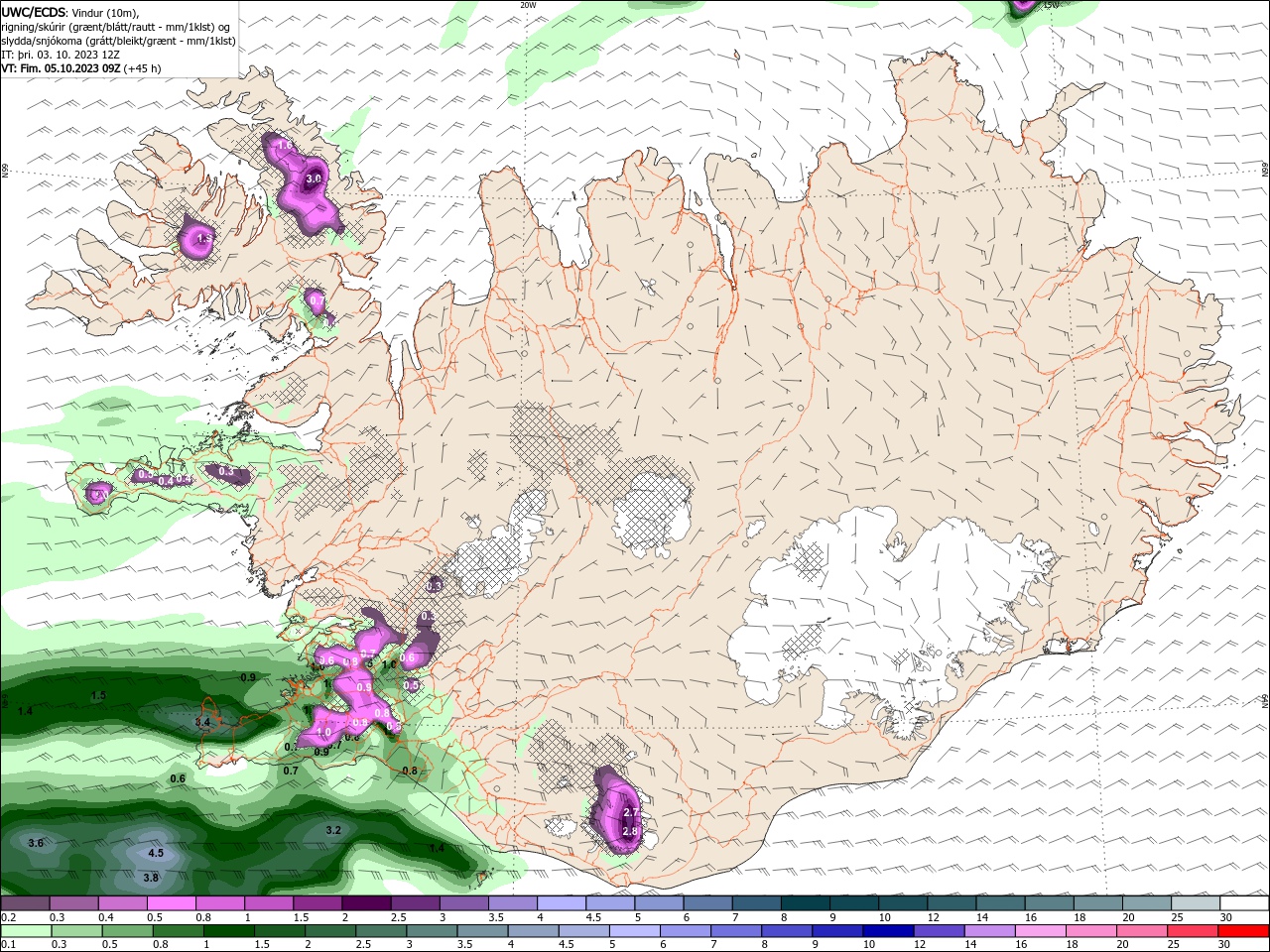Click the 'slydda/snjókoma' legend description line
The height and width of the screenshot is (952, 1270).
click(x=118, y=41)
